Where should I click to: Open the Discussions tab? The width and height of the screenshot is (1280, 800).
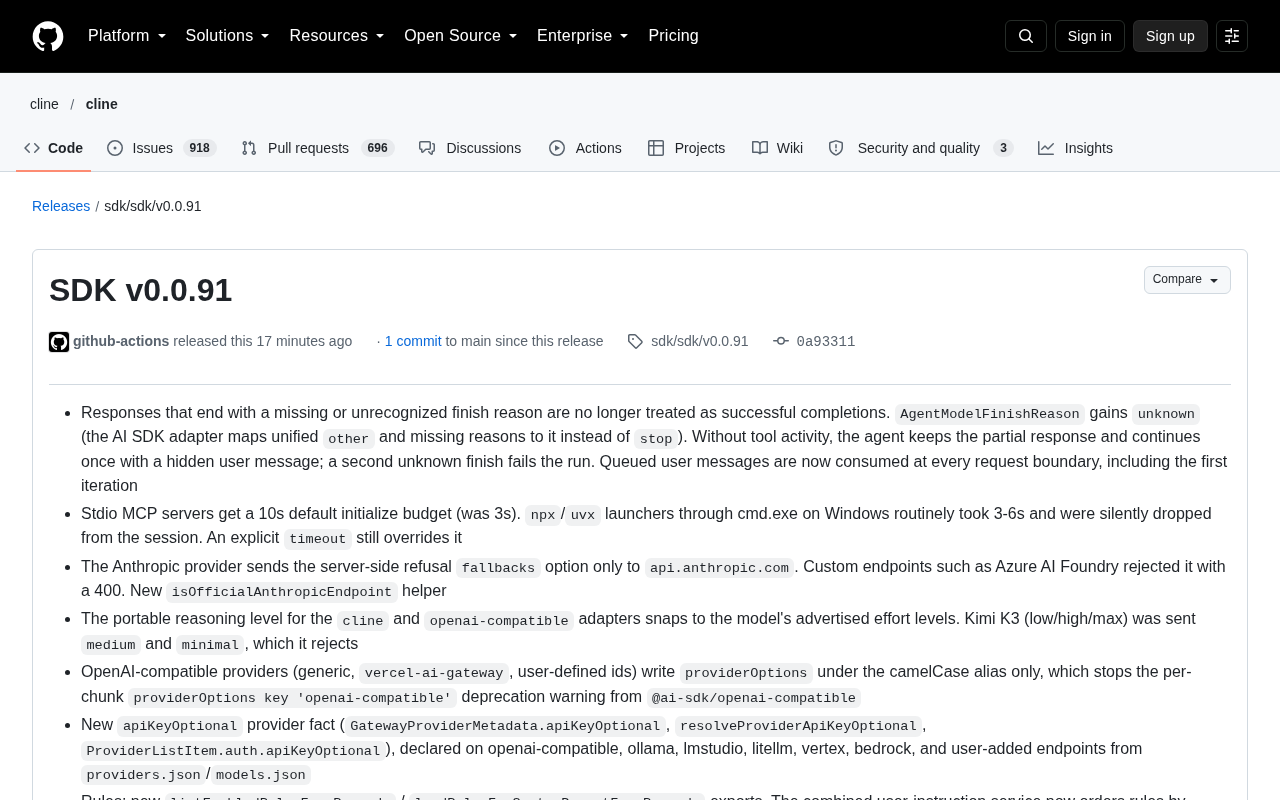coord(470,148)
